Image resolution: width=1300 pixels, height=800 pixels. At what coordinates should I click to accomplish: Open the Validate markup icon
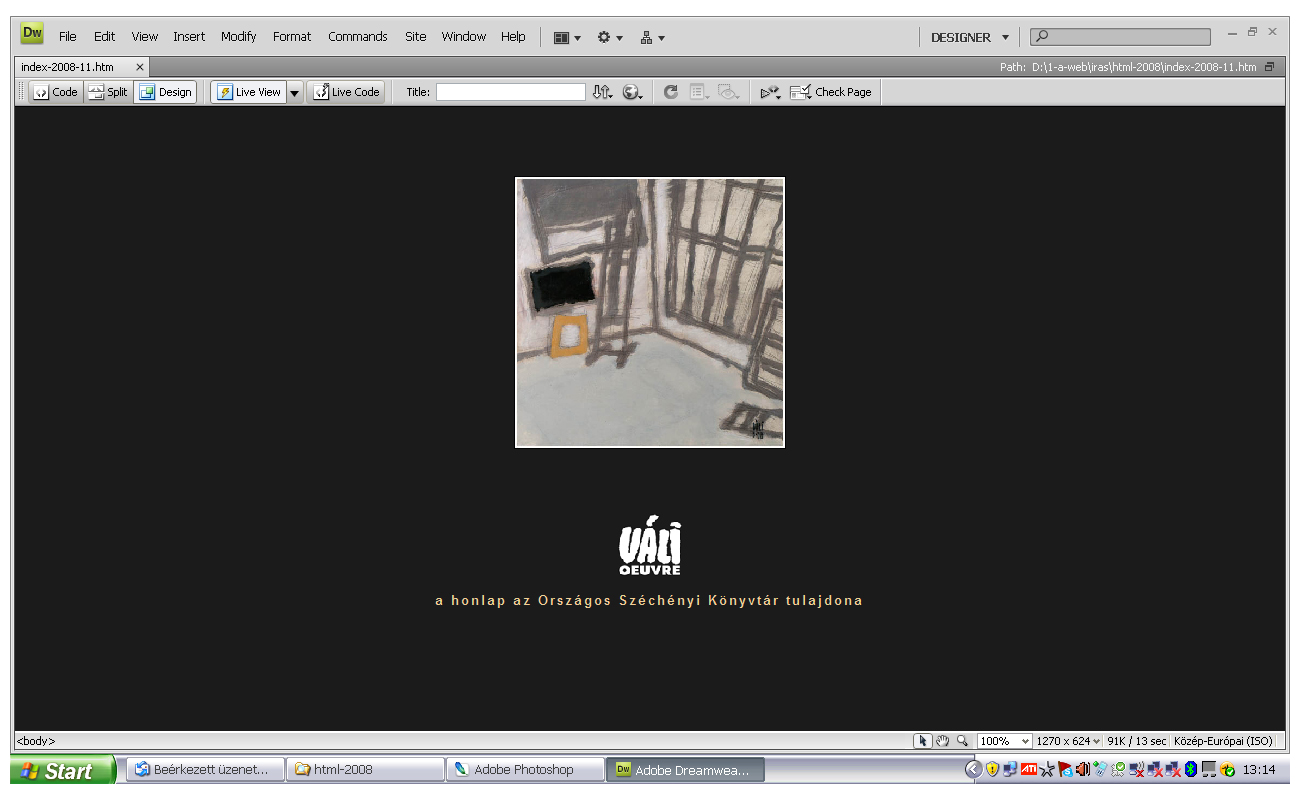[x=770, y=92]
